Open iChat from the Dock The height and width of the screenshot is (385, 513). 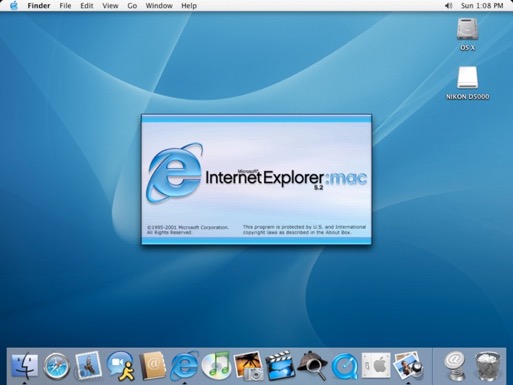coord(120,366)
